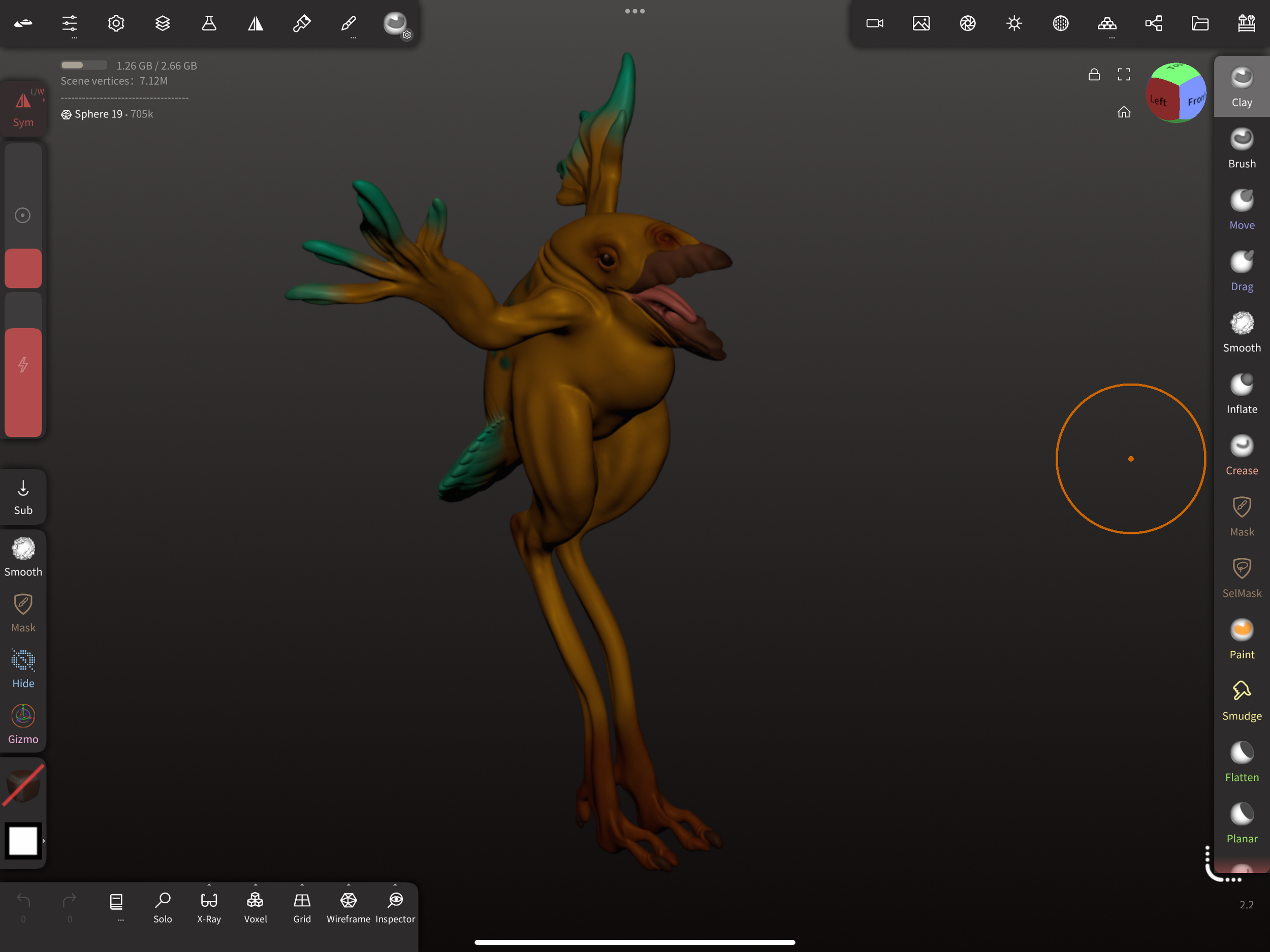The image size is (1270, 952).
Task: Select the Flatten tool
Action: click(1241, 761)
